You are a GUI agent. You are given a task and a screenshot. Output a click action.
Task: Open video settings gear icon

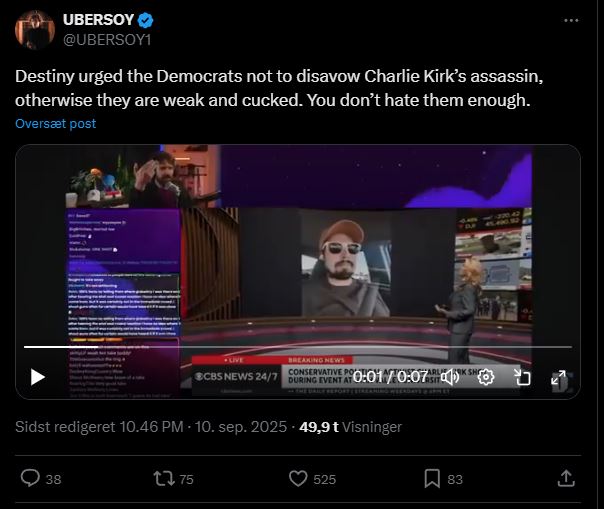tap(486, 377)
